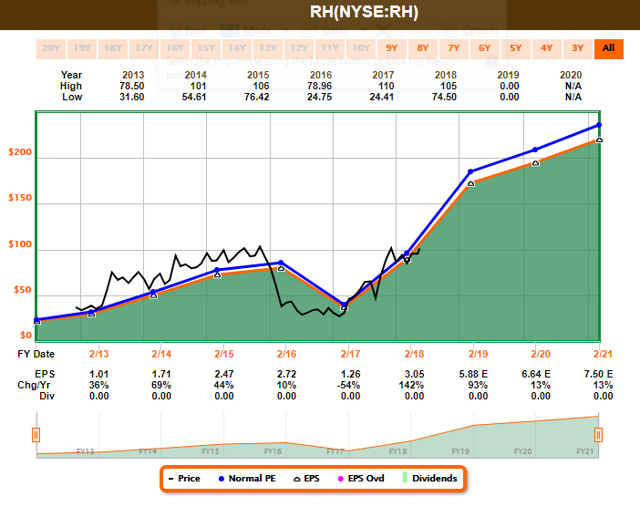
Task: Select the 10Y time range tab
Action: 361,49
